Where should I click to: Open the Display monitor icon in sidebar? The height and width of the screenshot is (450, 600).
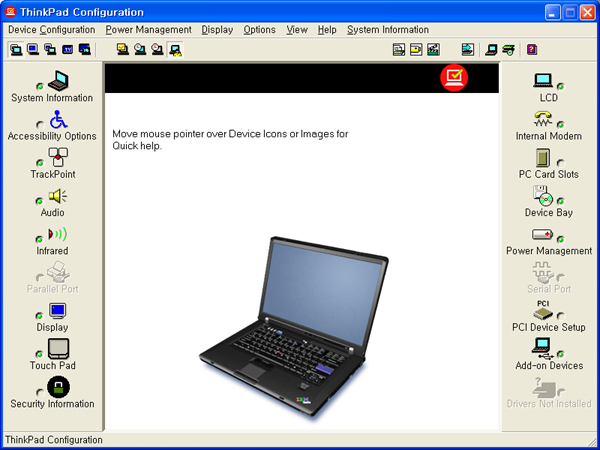pyautogui.click(x=58, y=311)
